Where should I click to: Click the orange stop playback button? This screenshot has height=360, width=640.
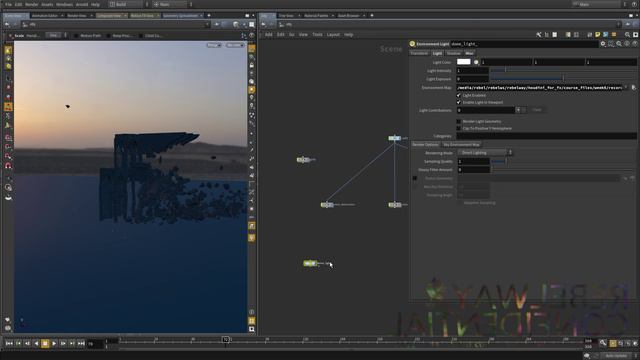[45, 344]
